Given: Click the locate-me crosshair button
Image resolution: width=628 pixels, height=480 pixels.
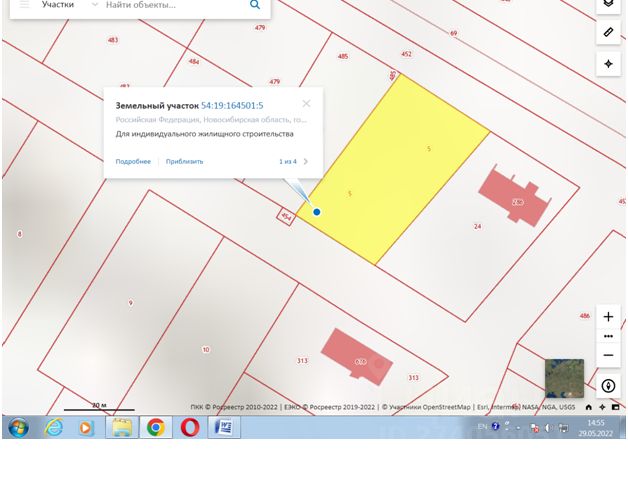Looking at the screenshot, I should [x=608, y=63].
